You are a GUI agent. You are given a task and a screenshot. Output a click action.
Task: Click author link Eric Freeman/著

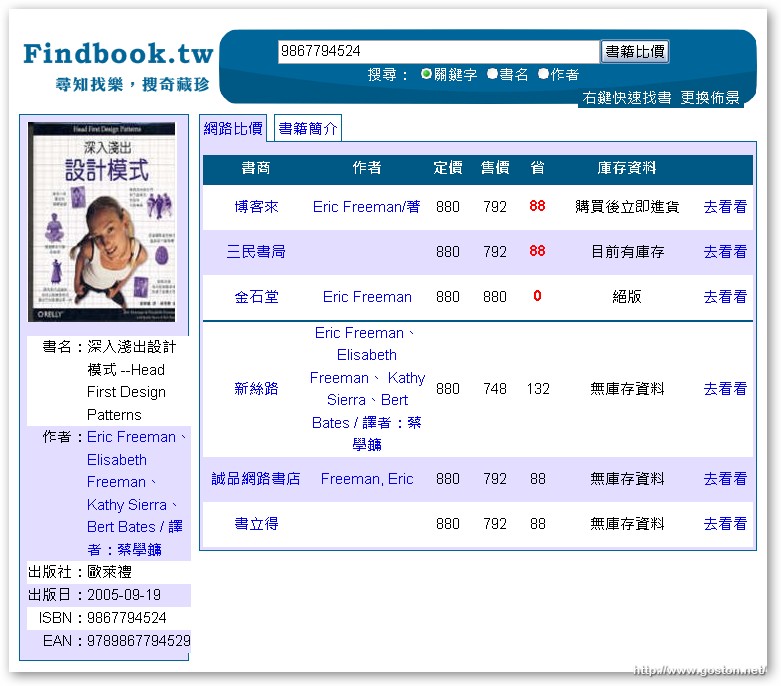(367, 206)
